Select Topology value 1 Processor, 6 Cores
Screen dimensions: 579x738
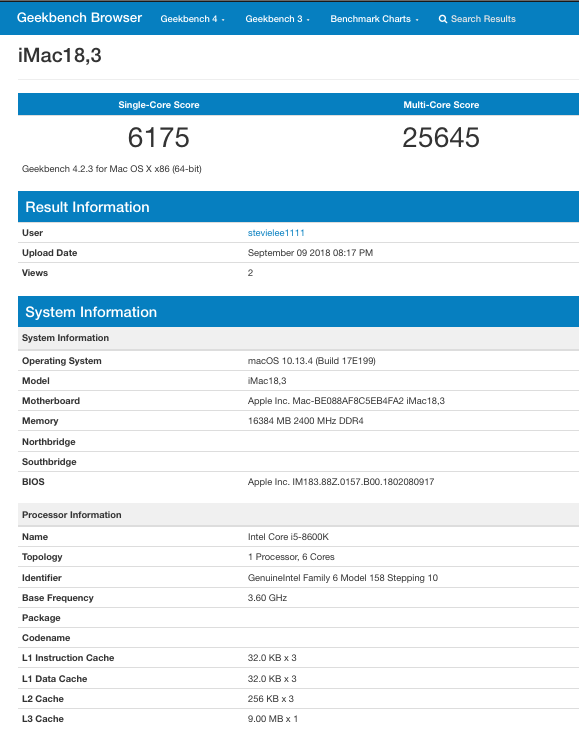click(x=291, y=557)
